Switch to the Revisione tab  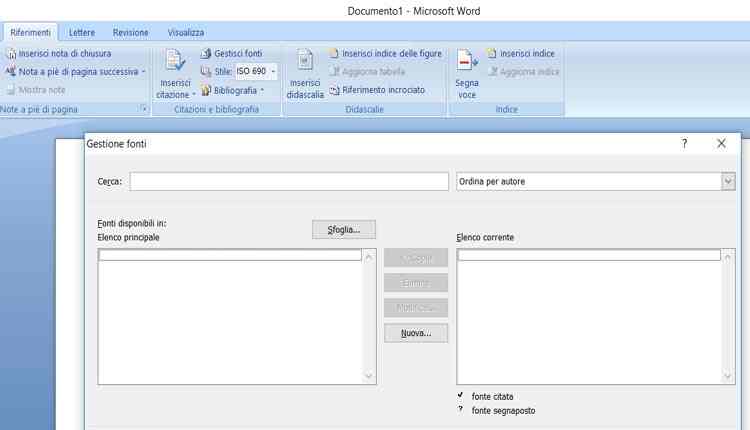(131, 33)
